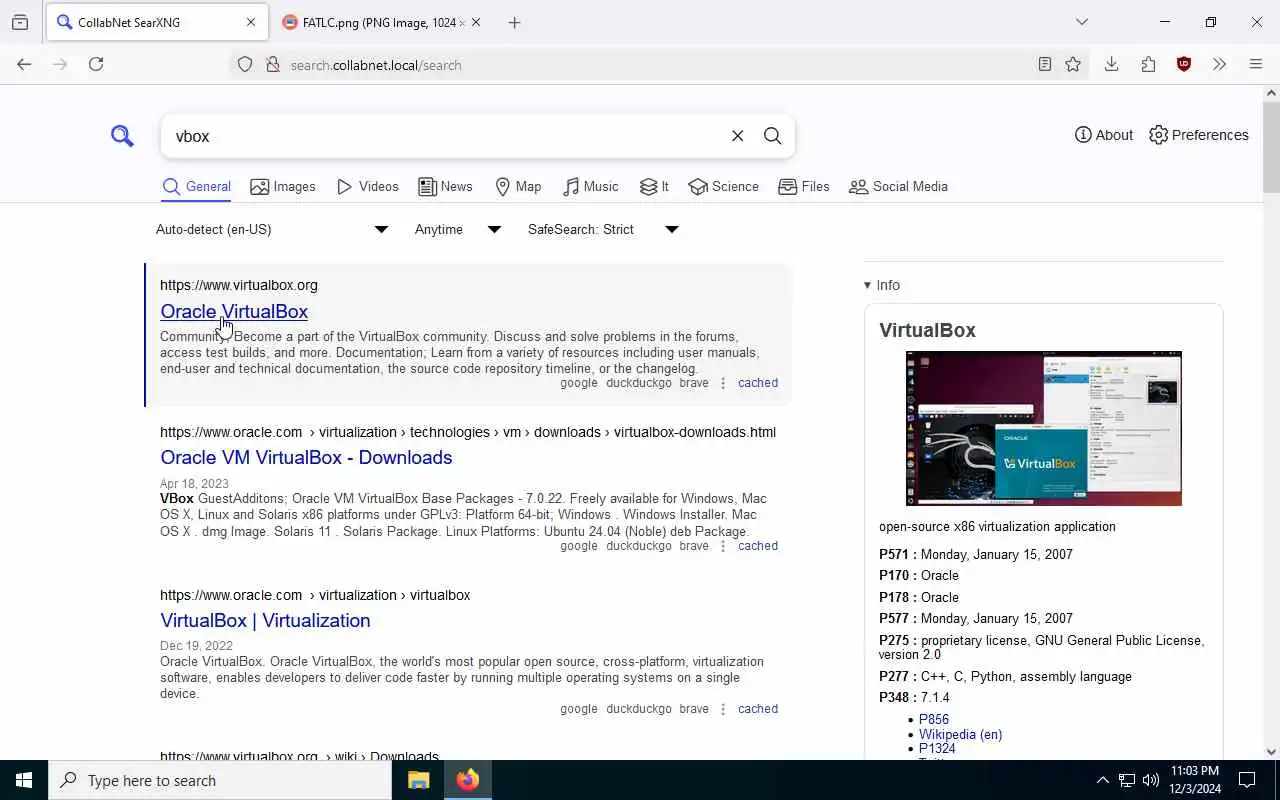Open options dots on Oracle VirtualBox result

tap(723, 383)
